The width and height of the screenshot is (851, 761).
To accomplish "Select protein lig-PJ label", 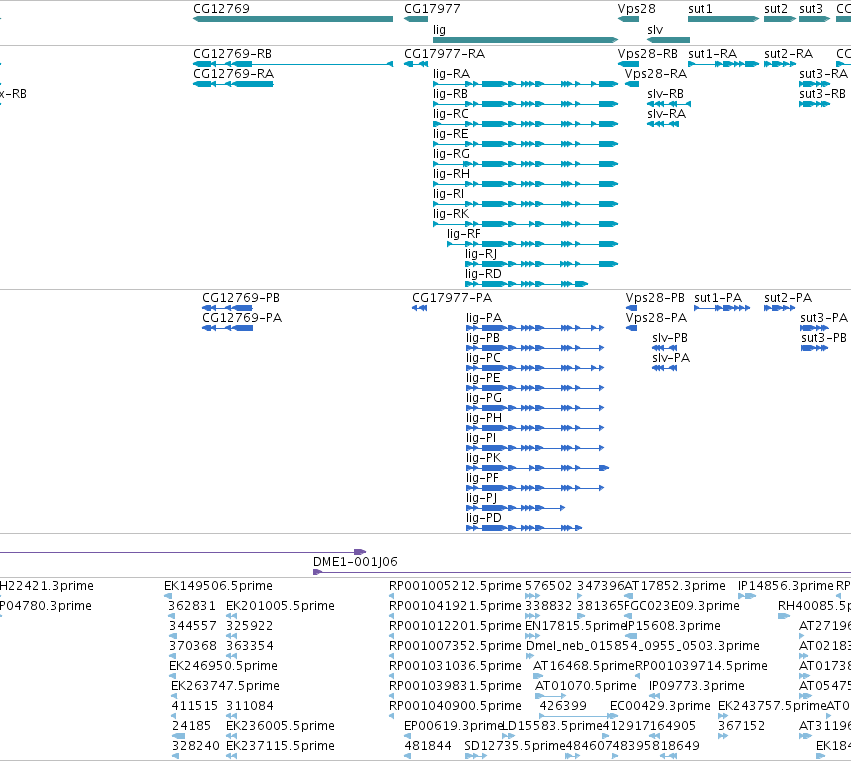I will point(481,498).
